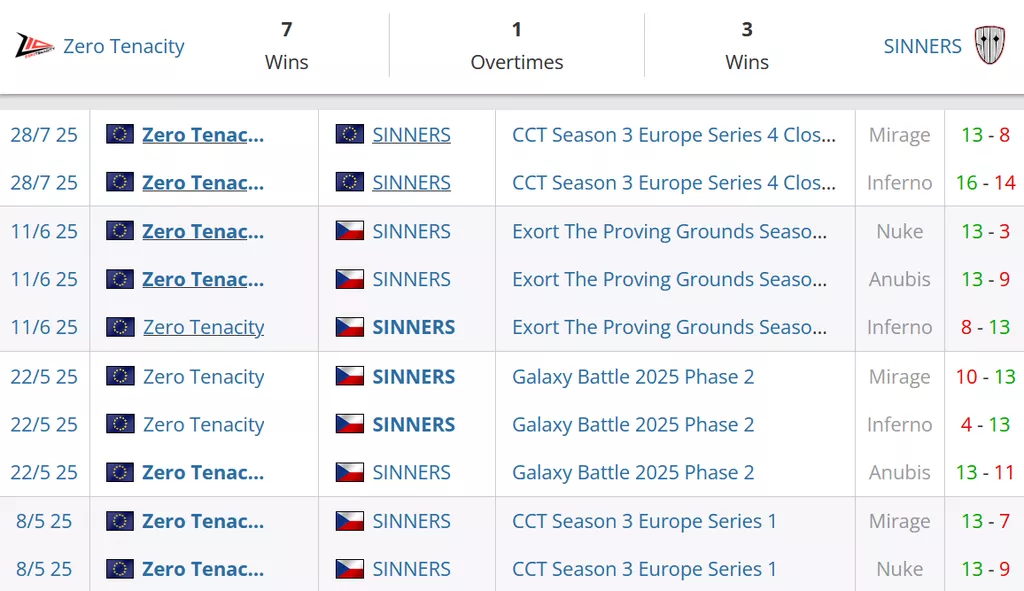The height and width of the screenshot is (591, 1024).
Task: Click Zero Tenacity's EU flag, 11/6 Anubis row
Action: (120, 279)
